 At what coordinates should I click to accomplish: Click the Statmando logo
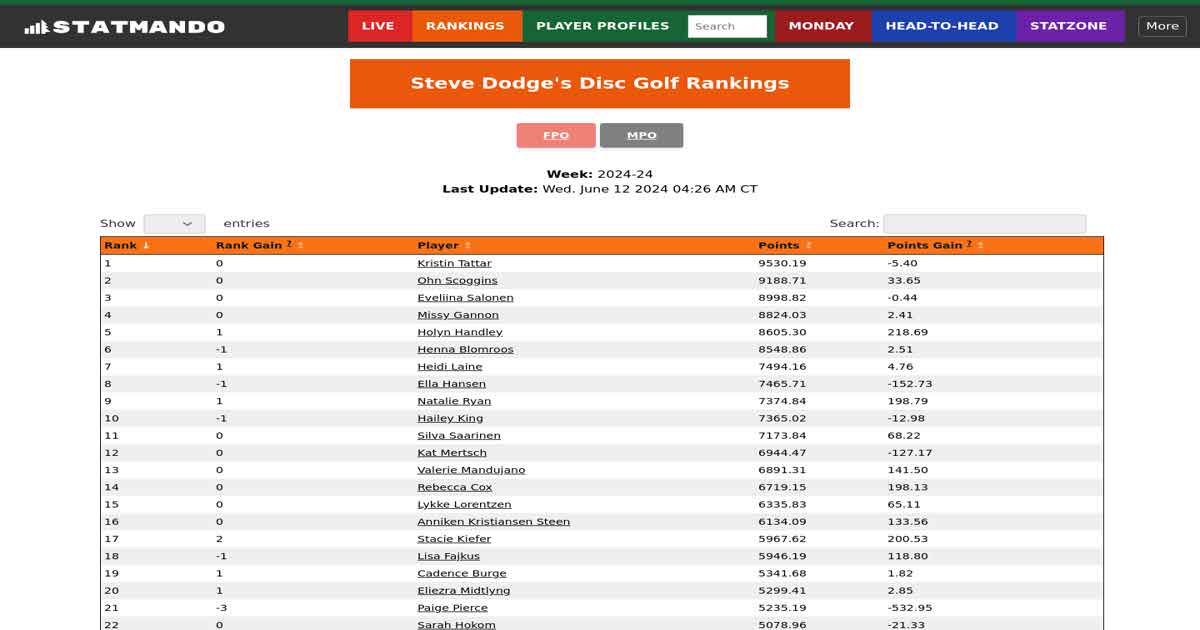tap(124, 27)
